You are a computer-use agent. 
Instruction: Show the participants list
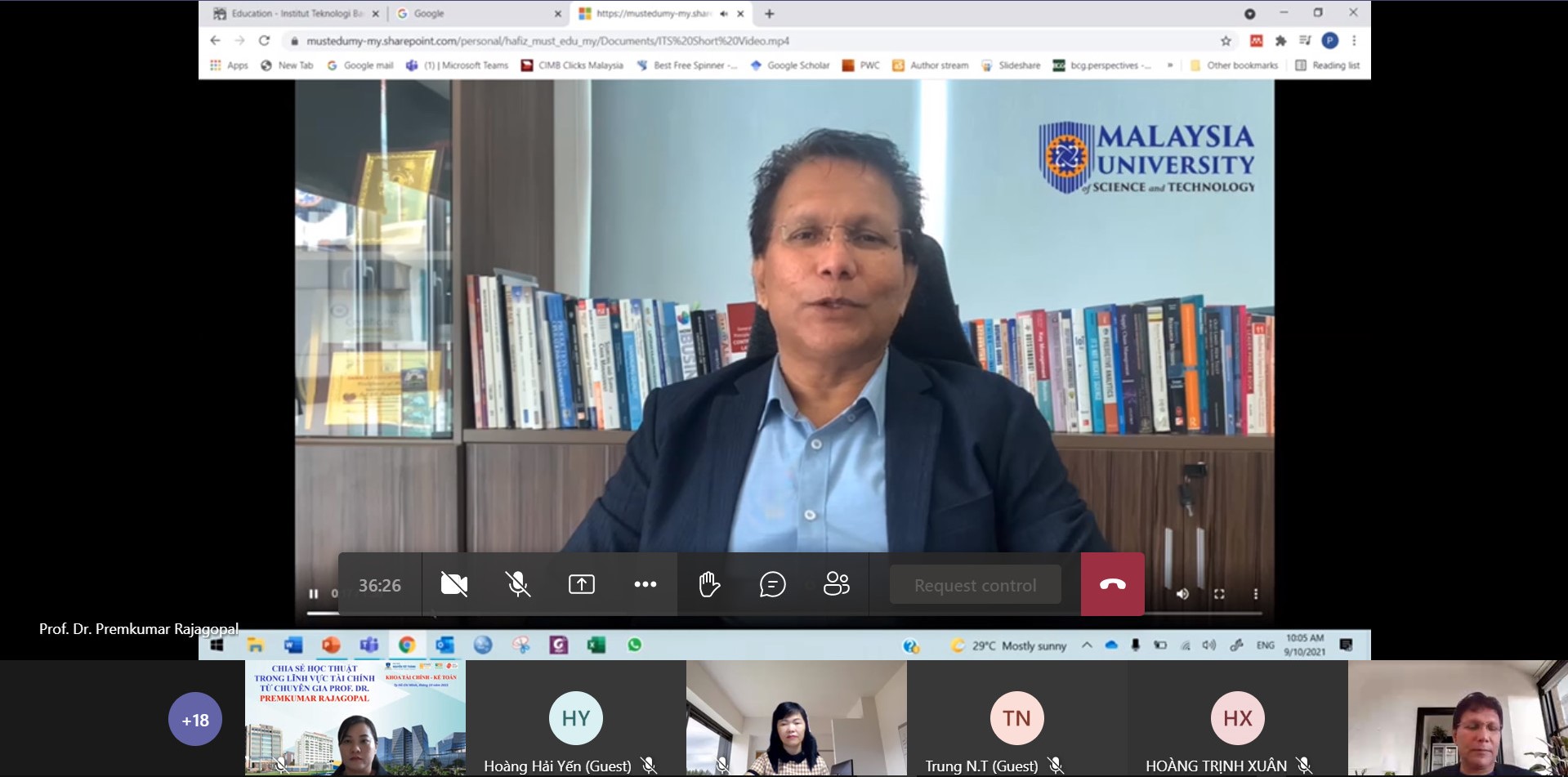[x=836, y=584]
